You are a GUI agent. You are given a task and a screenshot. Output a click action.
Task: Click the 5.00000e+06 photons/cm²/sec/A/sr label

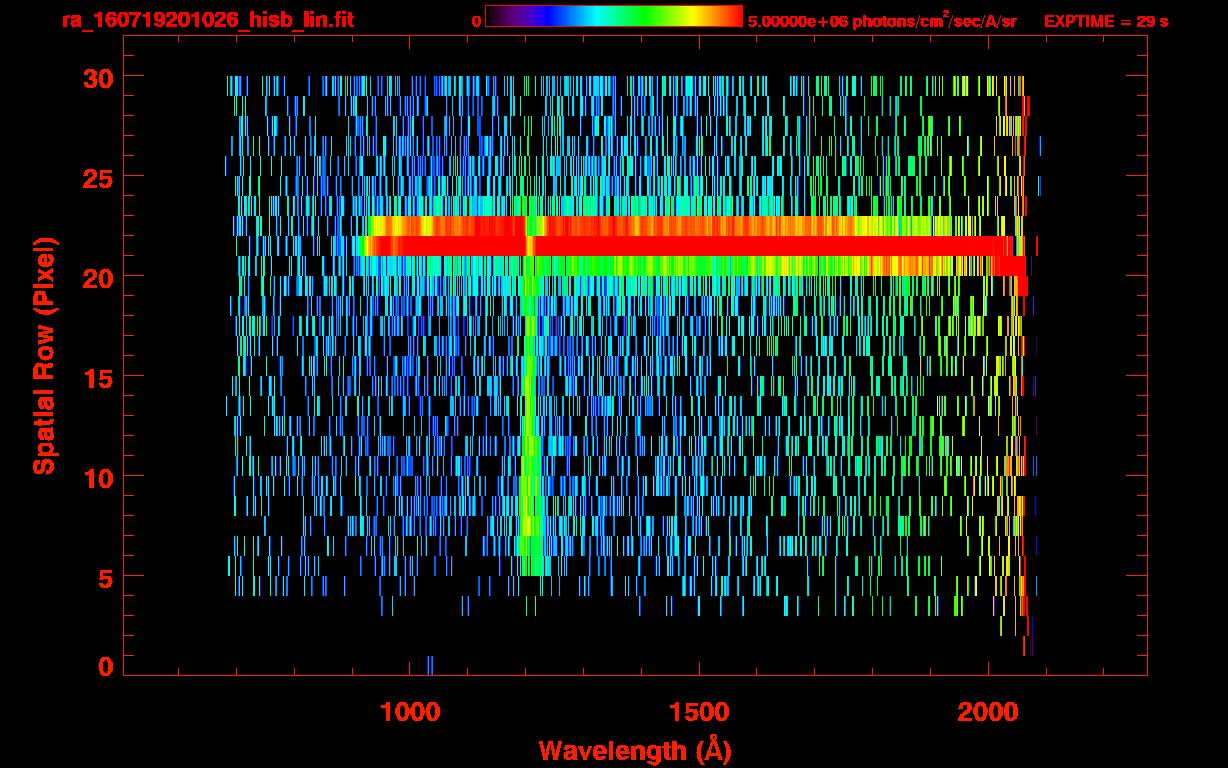pyautogui.click(x=882, y=20)
